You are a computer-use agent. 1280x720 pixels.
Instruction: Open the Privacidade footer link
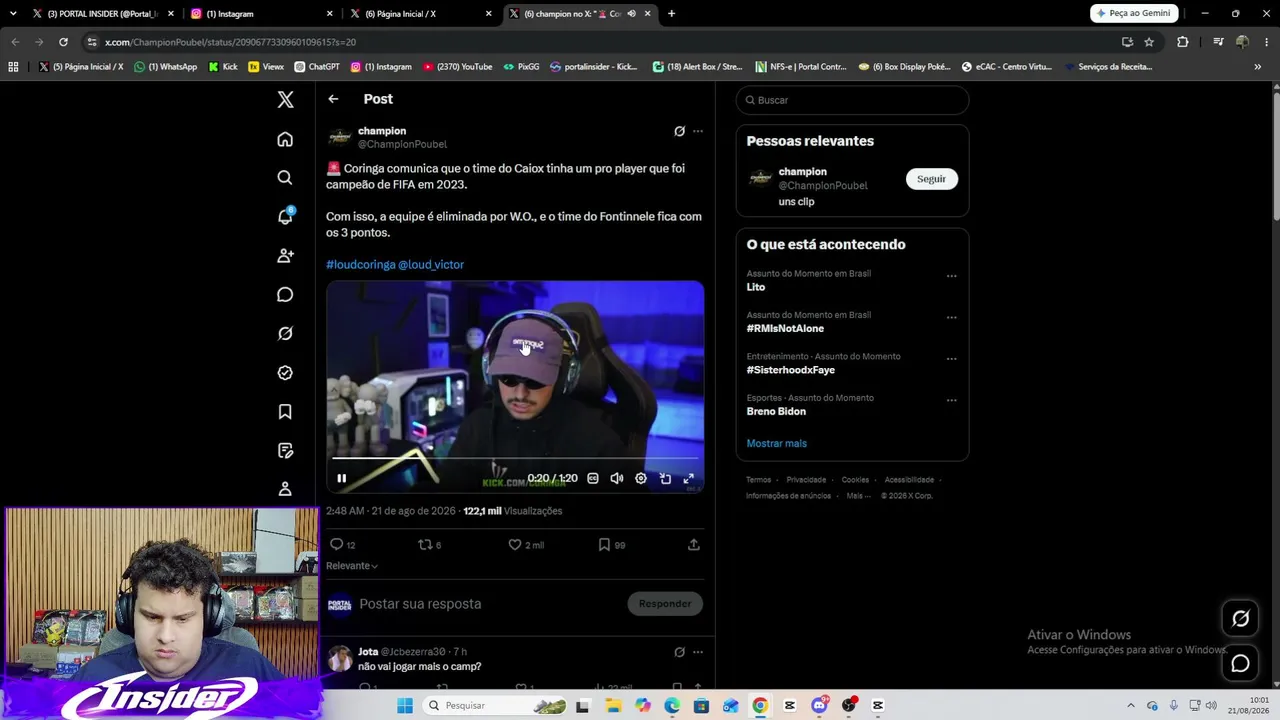click(x=806, y=480)
